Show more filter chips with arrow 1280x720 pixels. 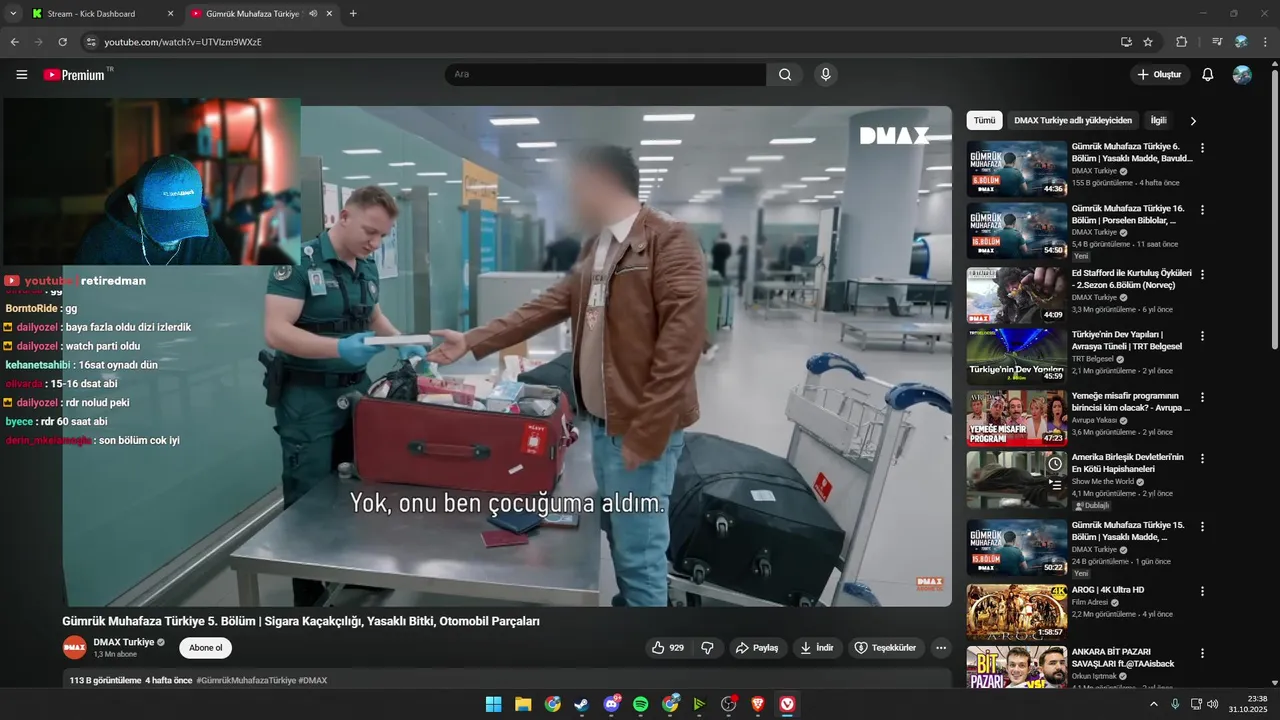(x=1192, y=121)
